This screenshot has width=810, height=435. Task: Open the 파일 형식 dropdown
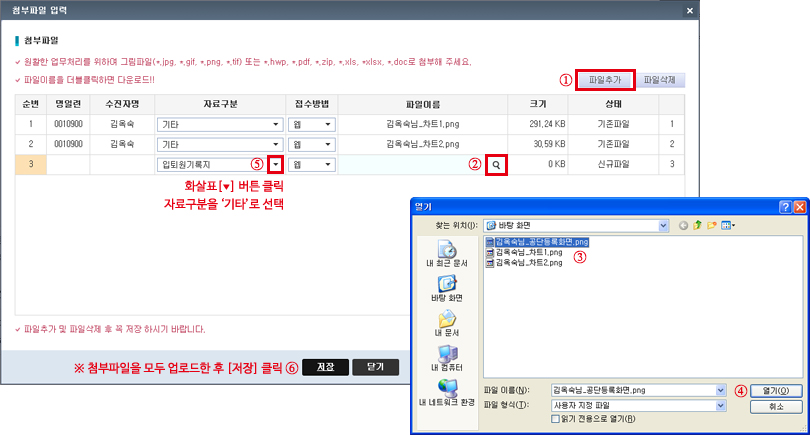coord(720,406)
